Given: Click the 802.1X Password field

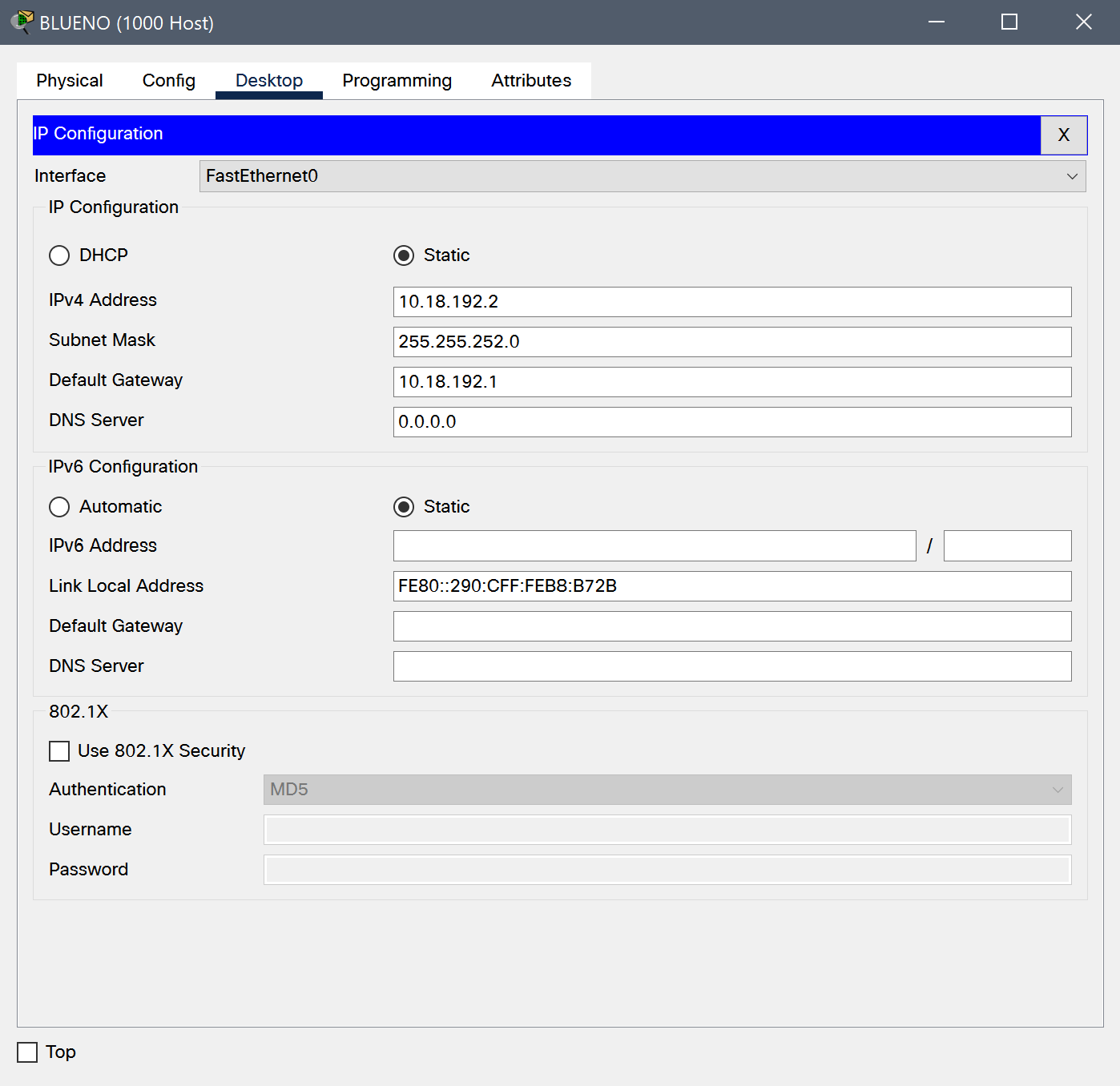Looking at the screenshot, I should pos(667,870).
